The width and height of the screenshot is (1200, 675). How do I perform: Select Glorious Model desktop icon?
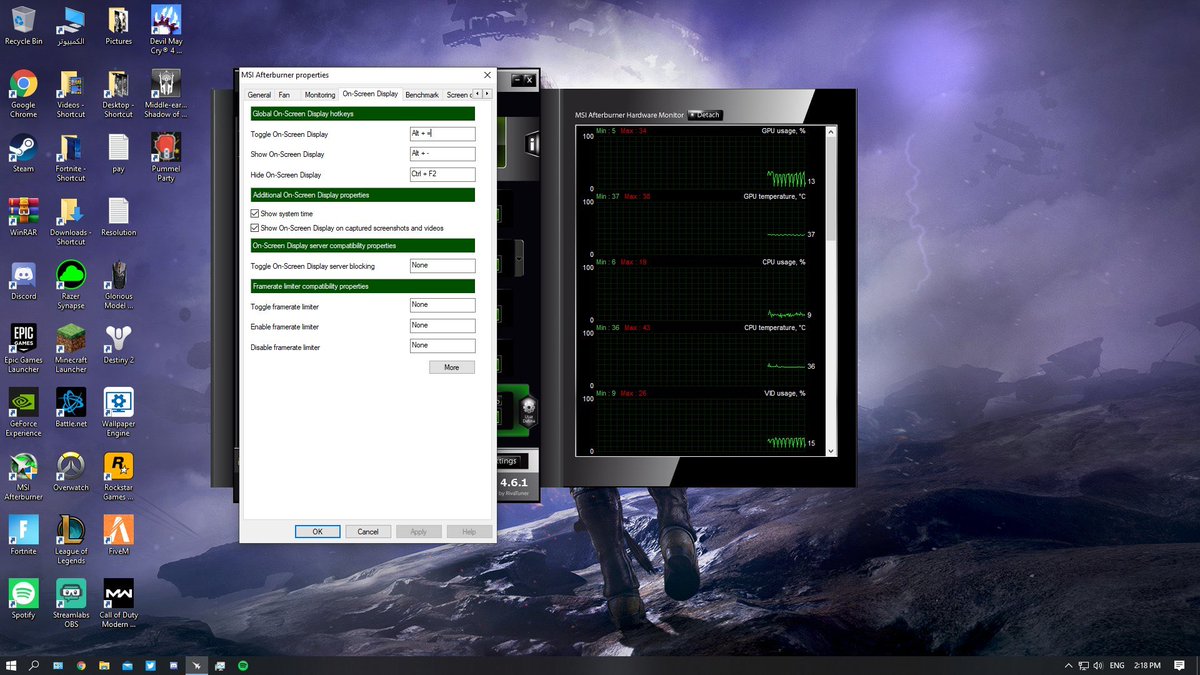click(x=118, y=285)
